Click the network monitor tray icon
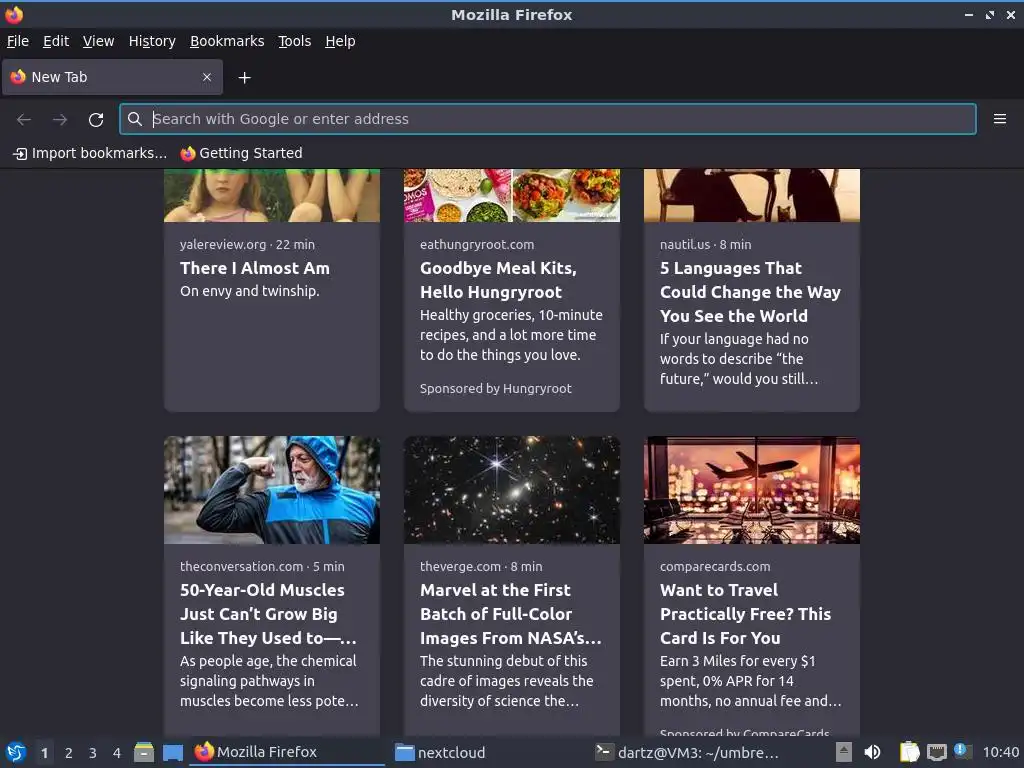The image size is (1024, 768). pyautogui.click(x=936, y=752)
